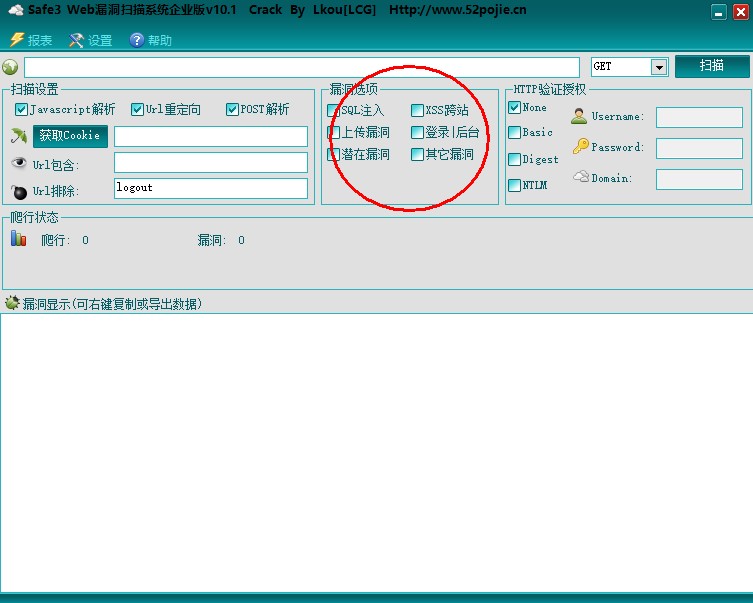Click the user avatar icon by Username
The height and width of the screenshot is (603, 753).
(x=579, y=116)
